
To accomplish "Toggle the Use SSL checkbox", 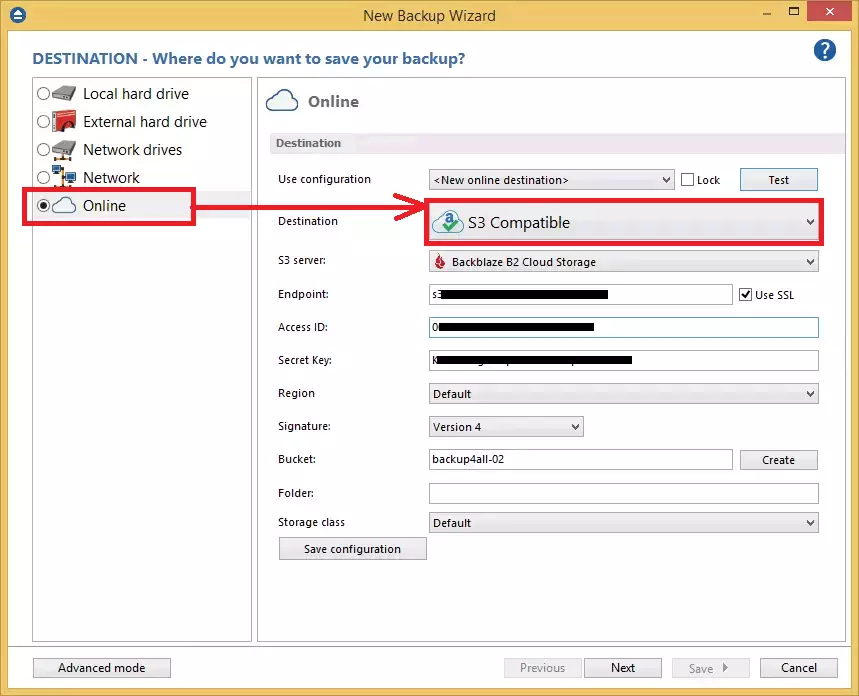I will [x=744, y=295].
